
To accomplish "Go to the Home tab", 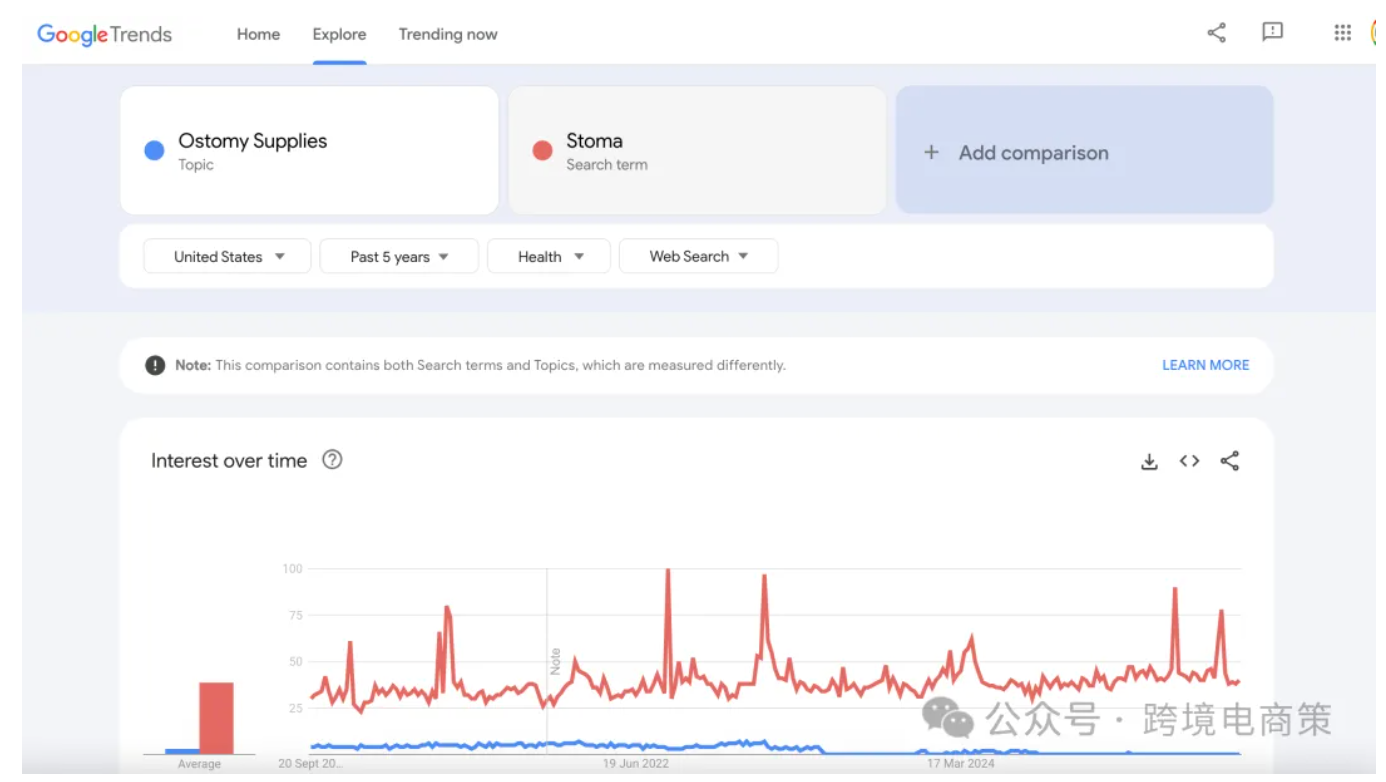I will point(258,34).
